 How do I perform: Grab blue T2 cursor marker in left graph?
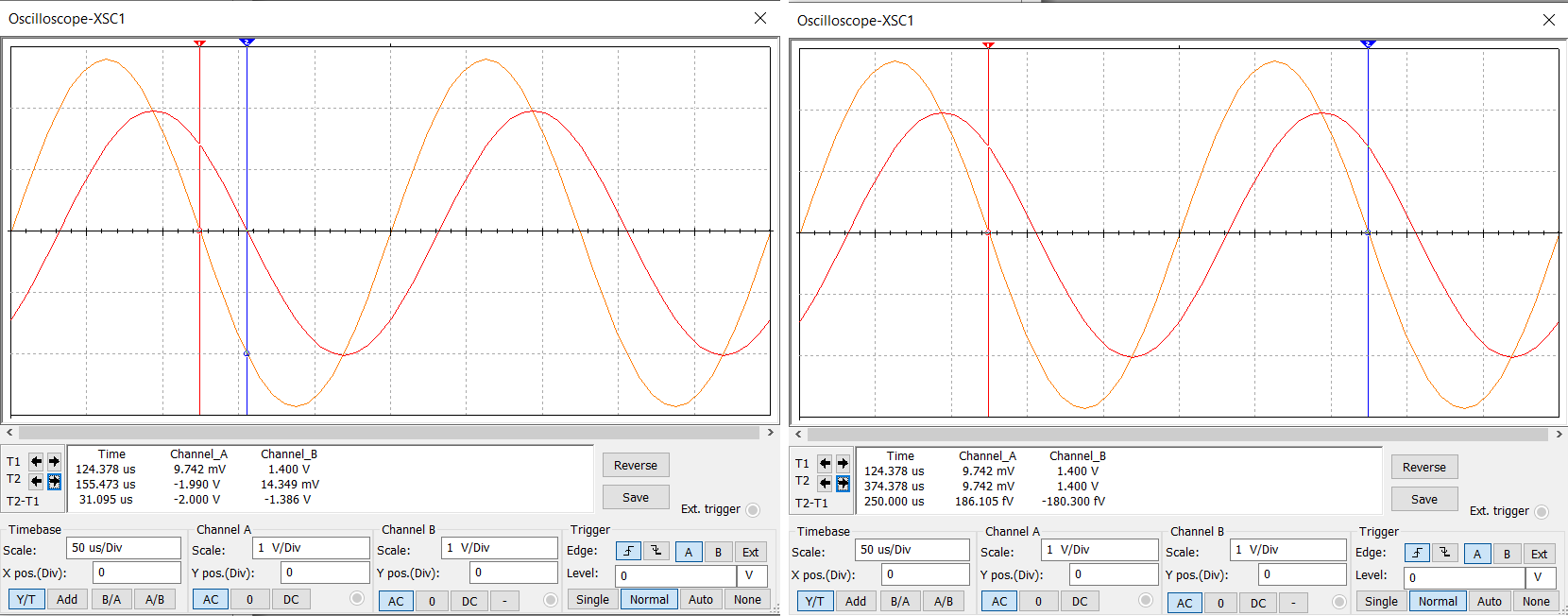pos(247,43)
